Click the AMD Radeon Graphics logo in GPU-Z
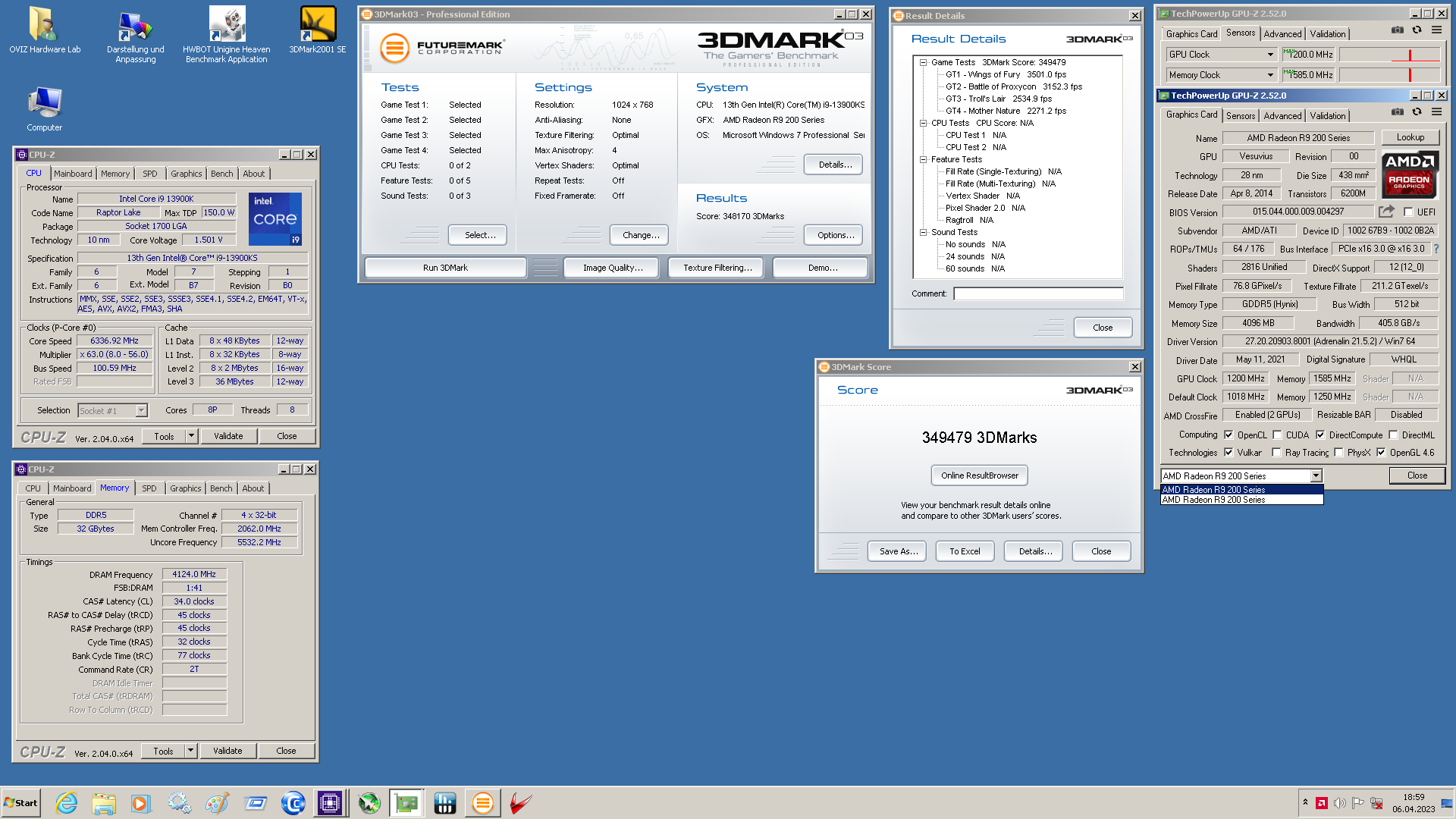The image size is (1456, 819). click(1409, 174)
